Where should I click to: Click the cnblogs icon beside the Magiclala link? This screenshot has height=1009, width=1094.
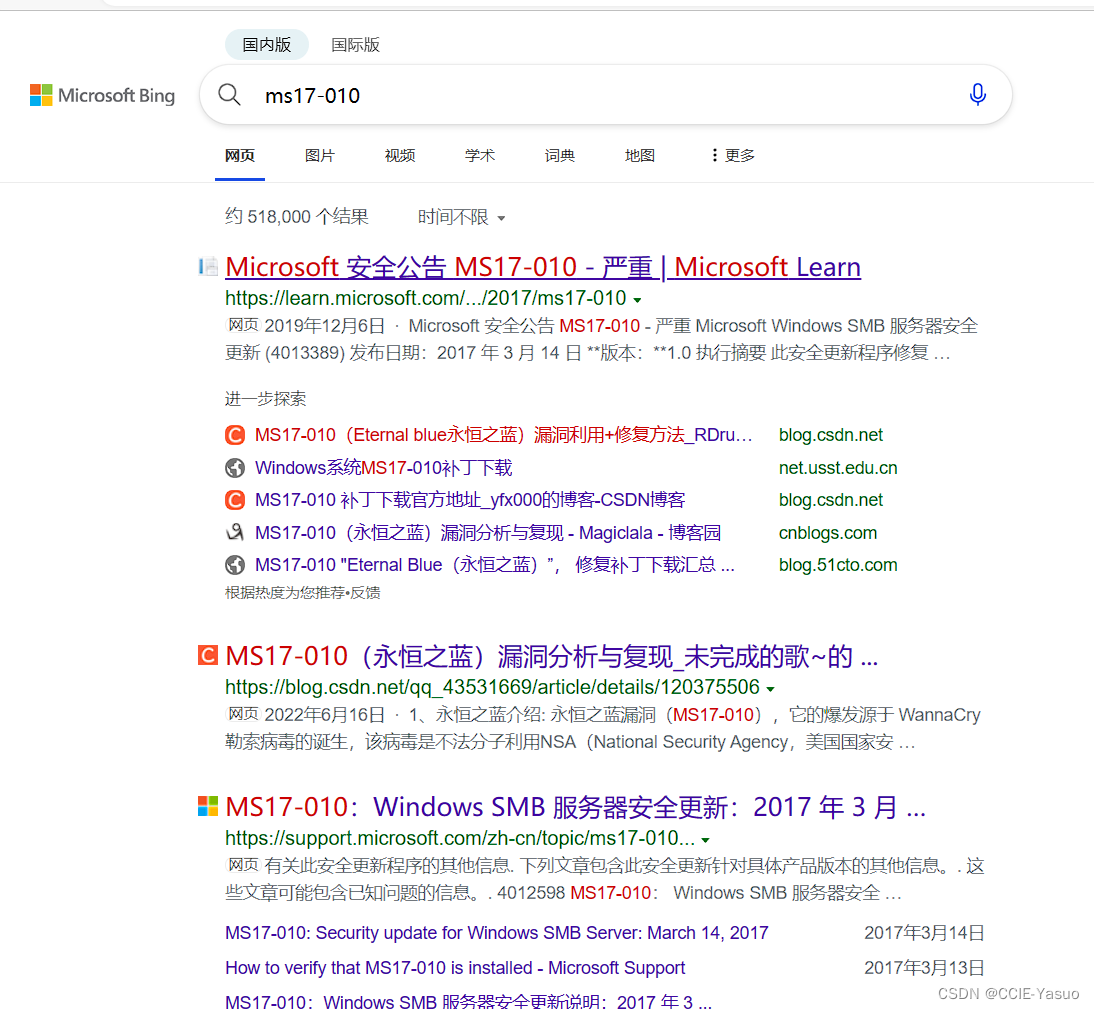[235, 532]
